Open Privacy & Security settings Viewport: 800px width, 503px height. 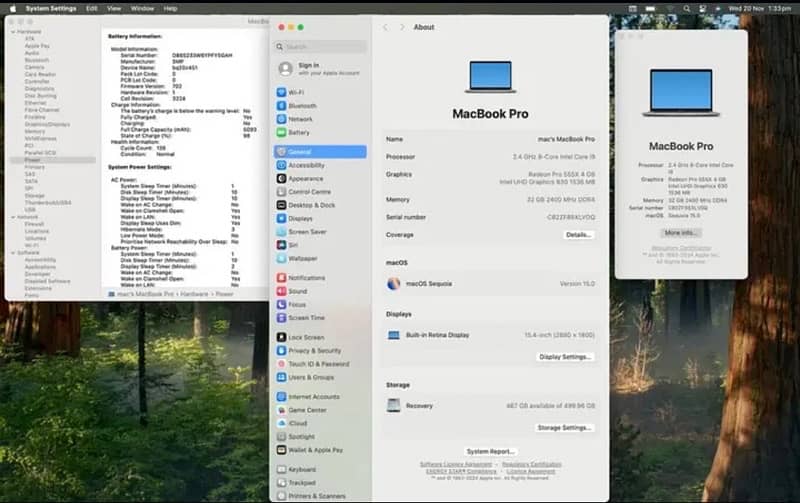click(314, 351)
